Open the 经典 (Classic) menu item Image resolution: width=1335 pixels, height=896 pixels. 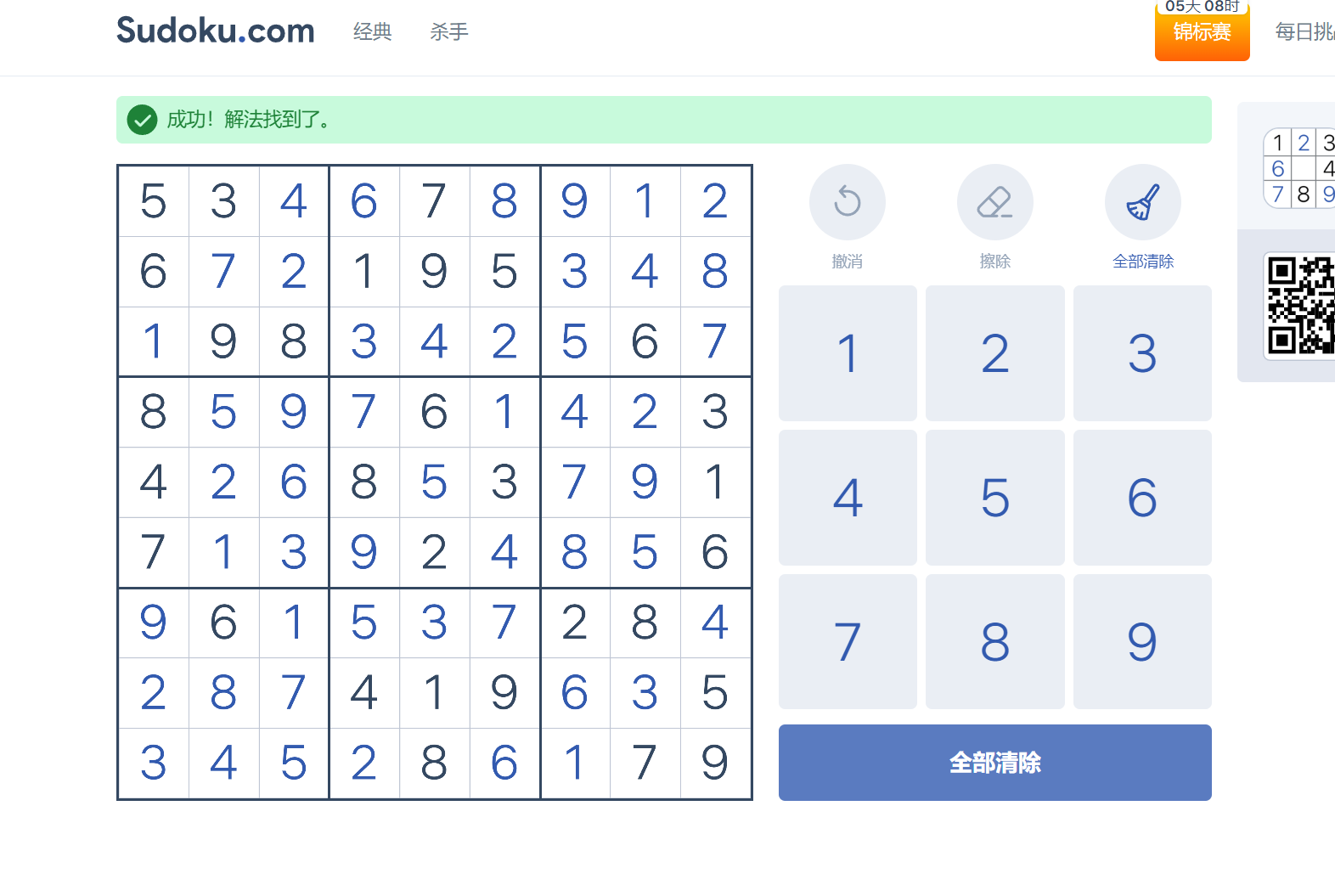click(372, 32)
